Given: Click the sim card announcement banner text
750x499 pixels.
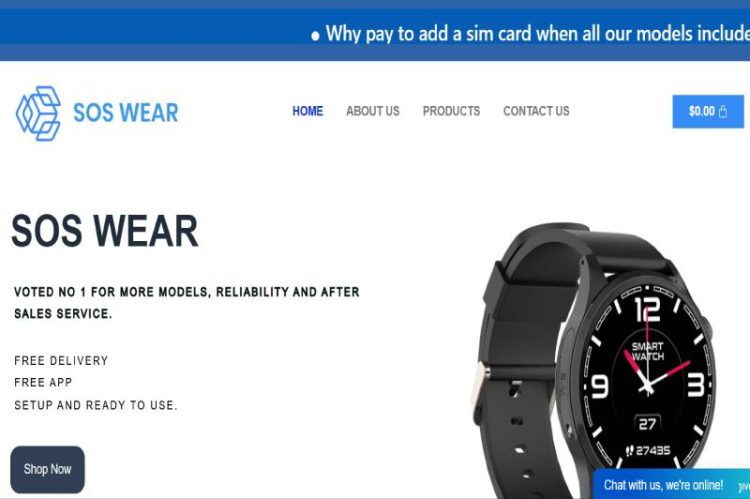Looking at the screenshot, I should pyautogui.click(x=537, y=34).
